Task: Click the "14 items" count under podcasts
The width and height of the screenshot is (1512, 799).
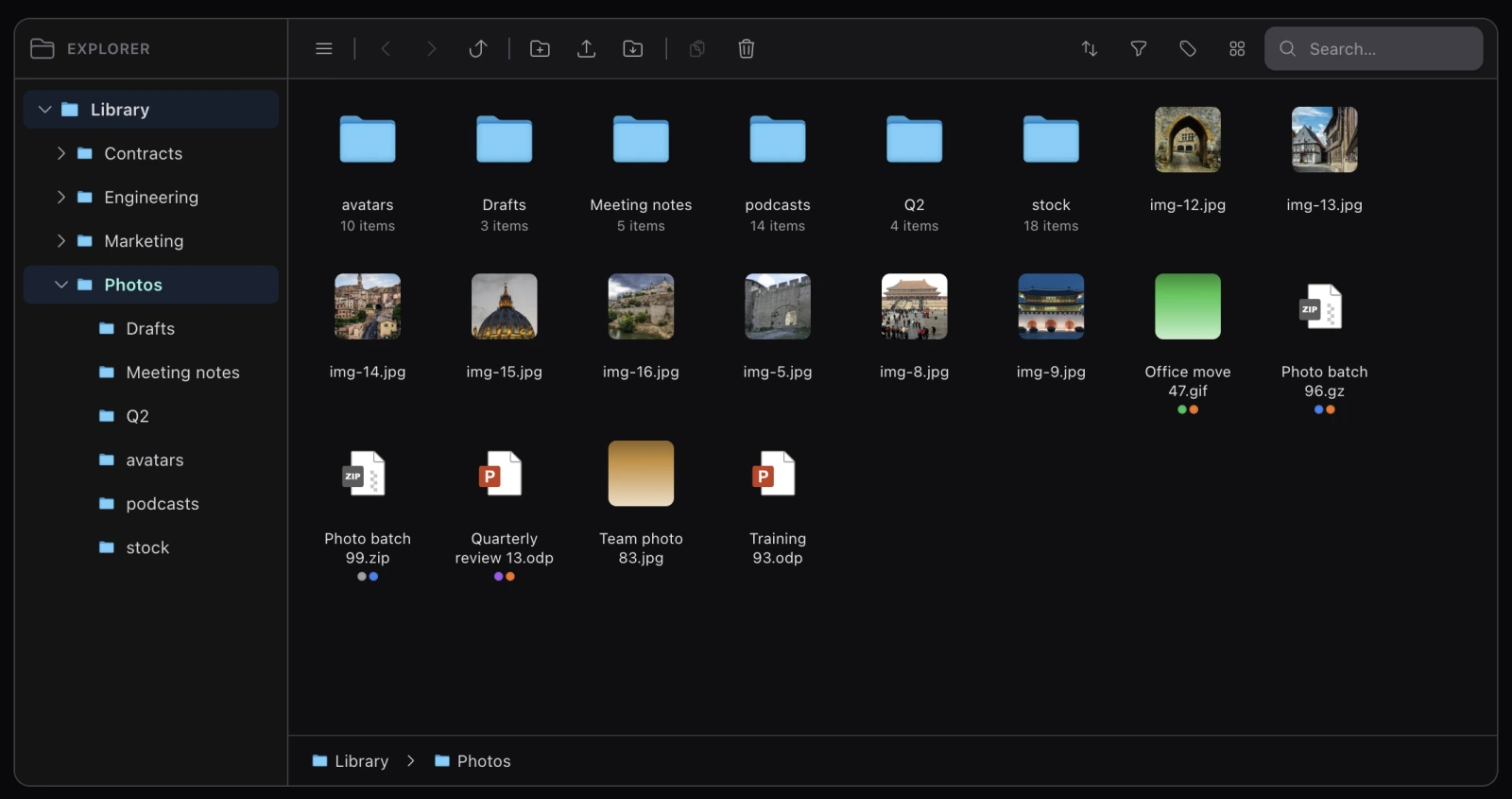Action: (778, 226)
